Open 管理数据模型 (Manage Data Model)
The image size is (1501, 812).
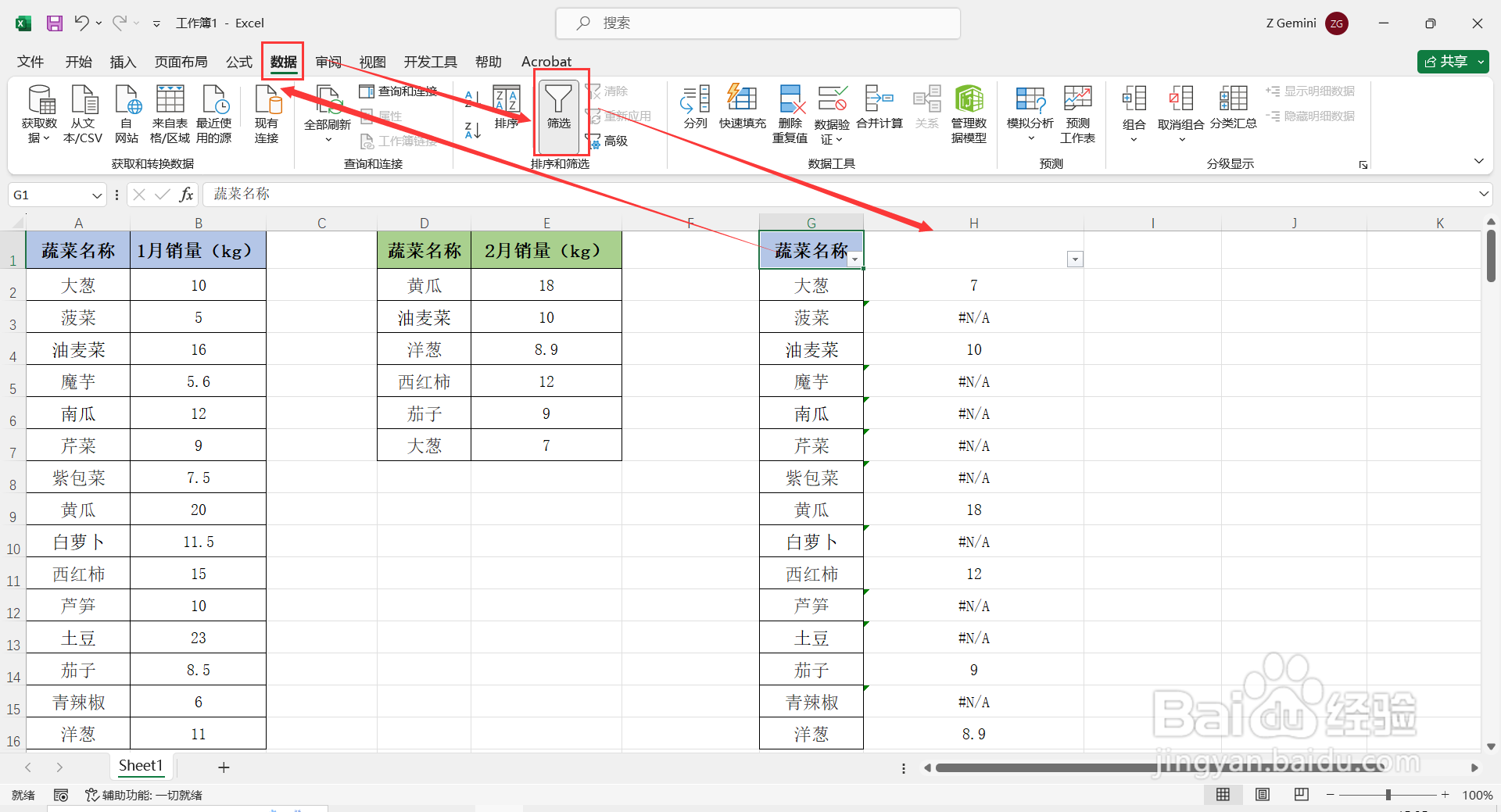[x=969, y=113]
